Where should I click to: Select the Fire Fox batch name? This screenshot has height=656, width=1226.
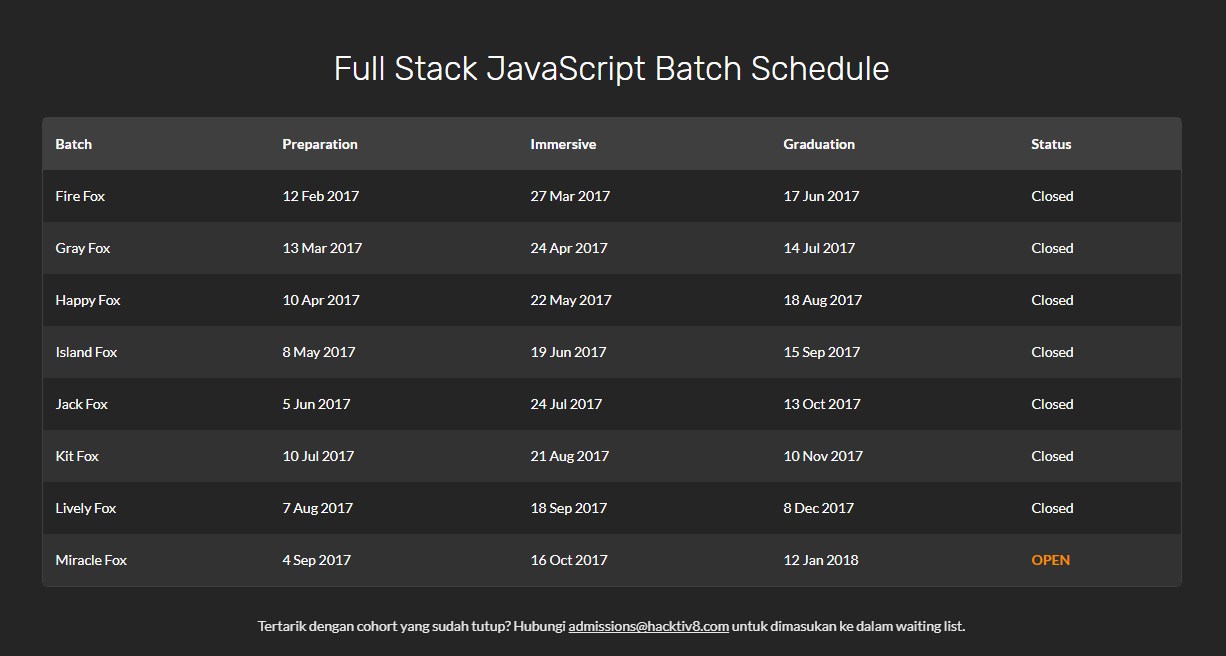80,196
